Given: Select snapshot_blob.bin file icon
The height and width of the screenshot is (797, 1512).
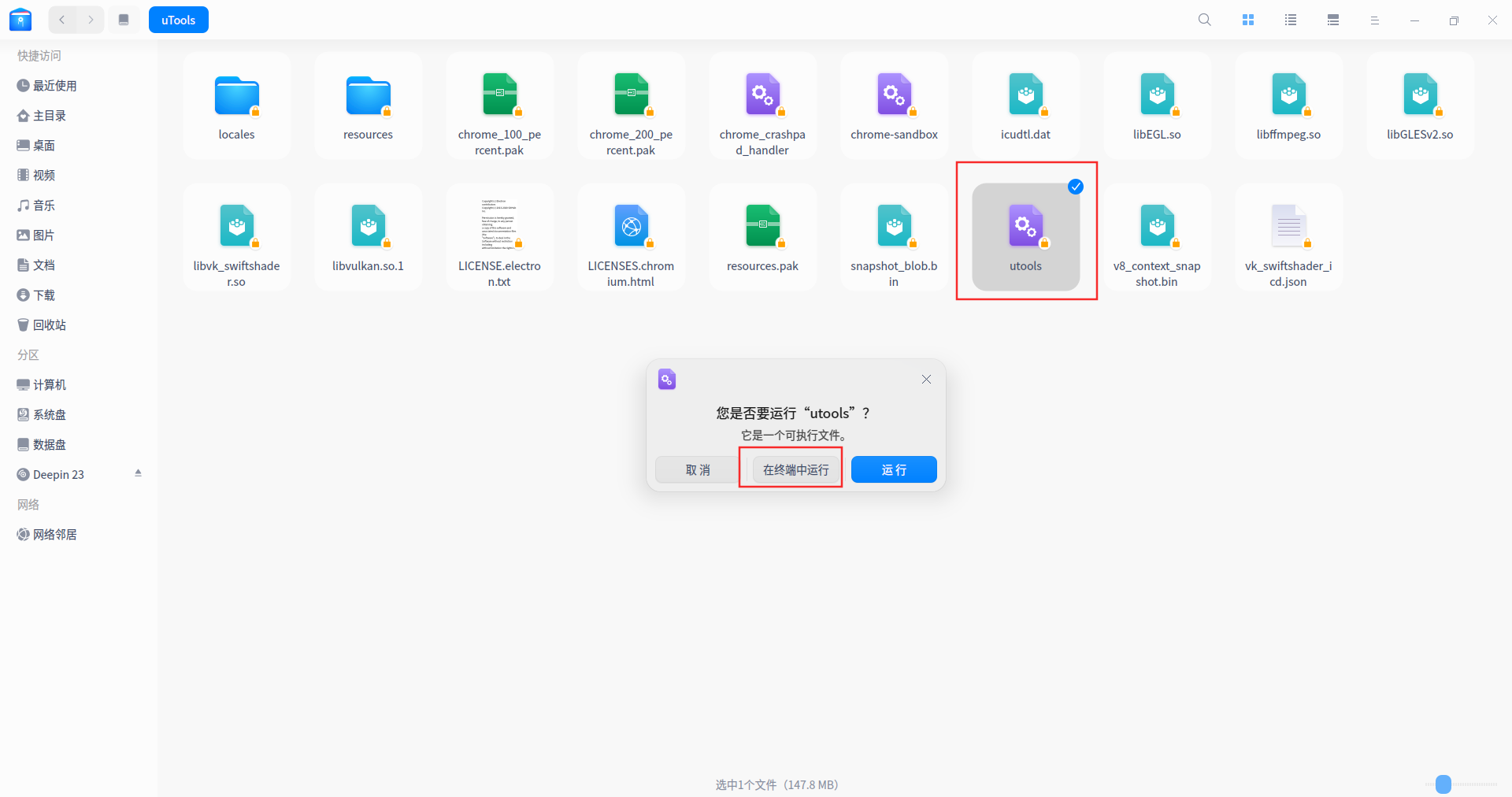Looking at the screenshot, I should [x=894, y=226].
